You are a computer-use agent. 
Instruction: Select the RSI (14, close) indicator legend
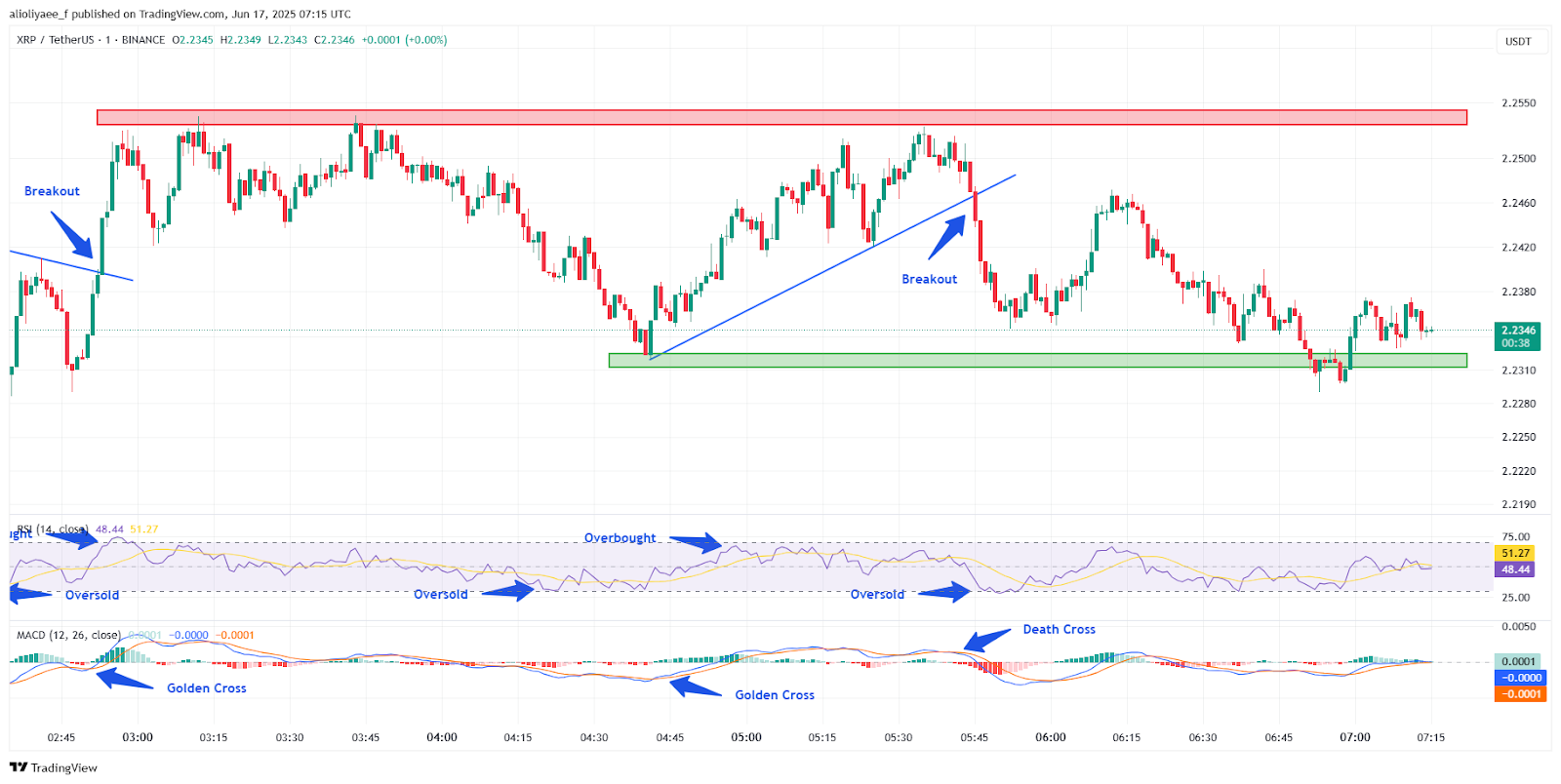(x=53, y=529)
